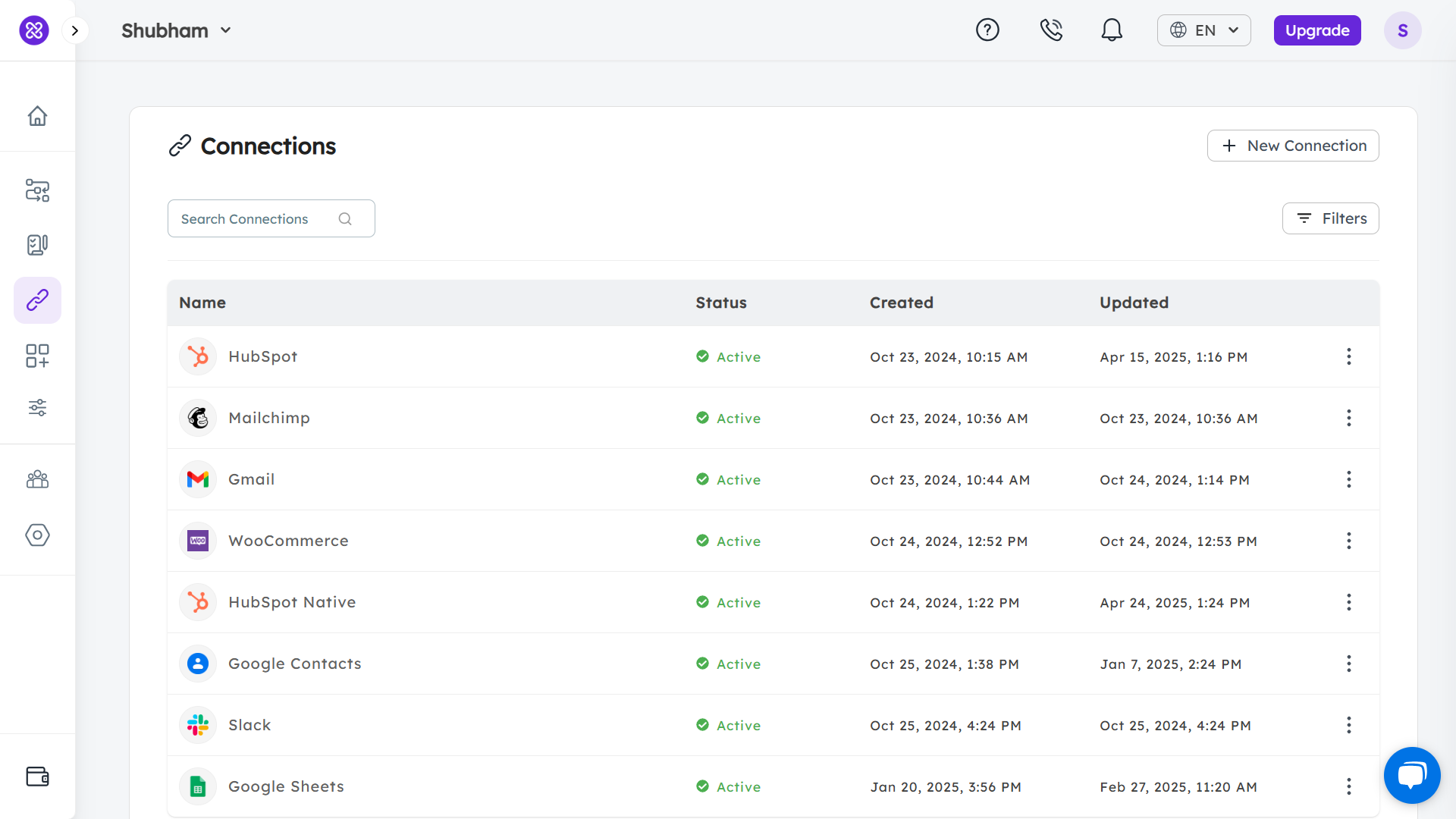Open the help question mark icon
The width and height of the screenshot is (1456, 819).
tap(987, 30)
